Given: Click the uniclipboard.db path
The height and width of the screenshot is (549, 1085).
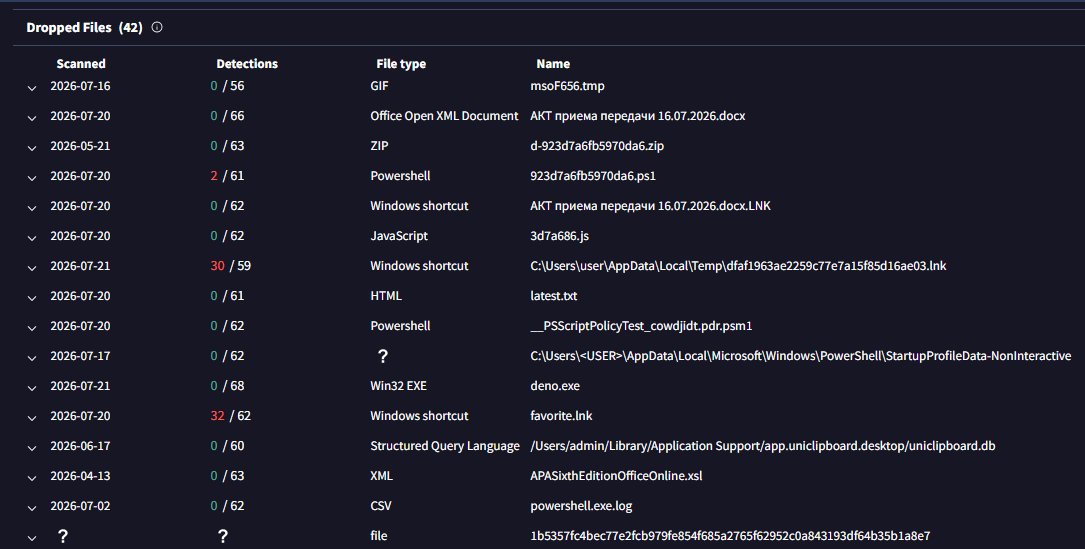Looking at the screenshot, I should click(x=763, y=446).
